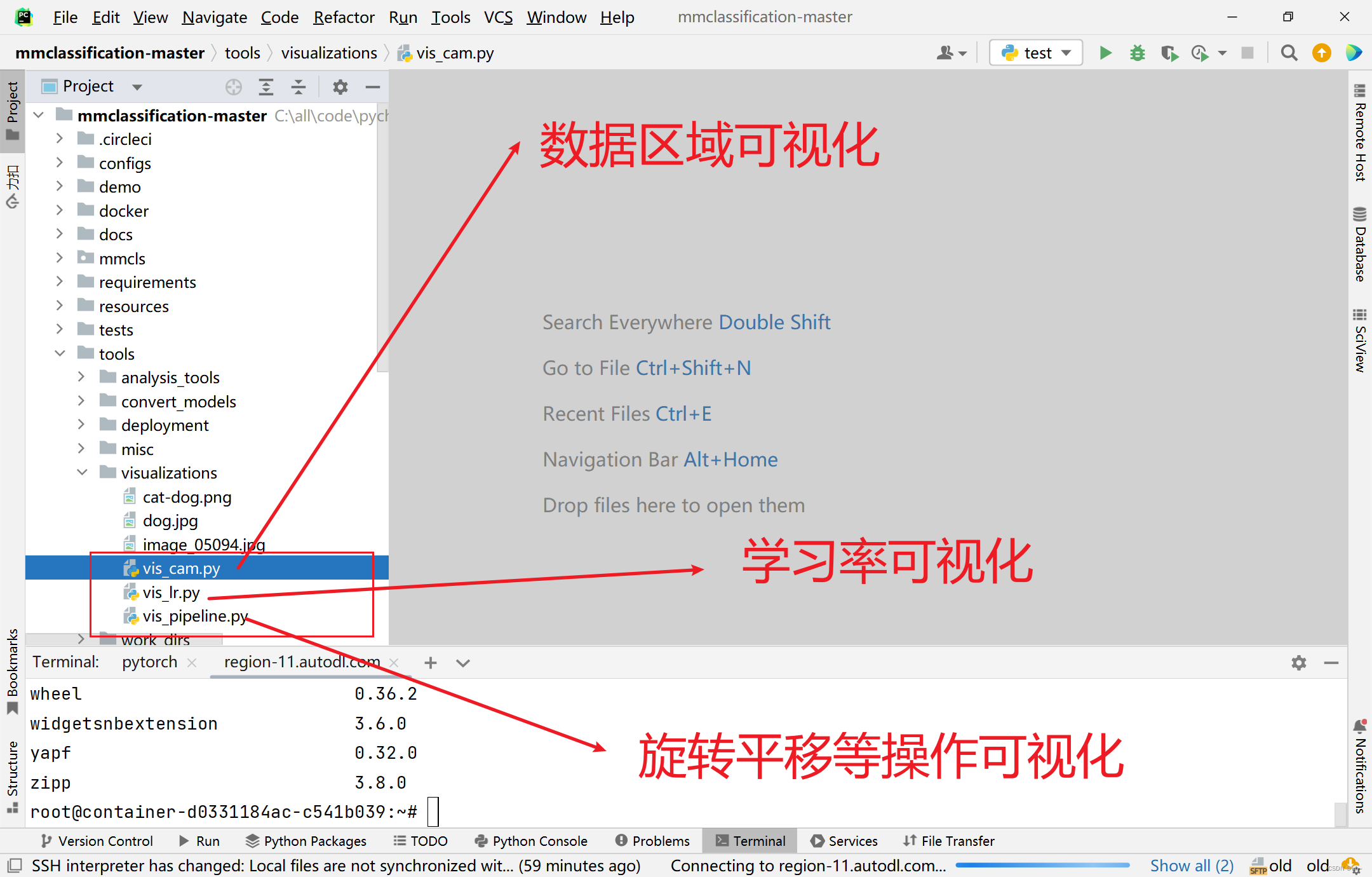This screenshot has height=877, width=1372.
Task: Open terminal panel gear settings
Action: pyautogui.click(x=1299, y=663)
